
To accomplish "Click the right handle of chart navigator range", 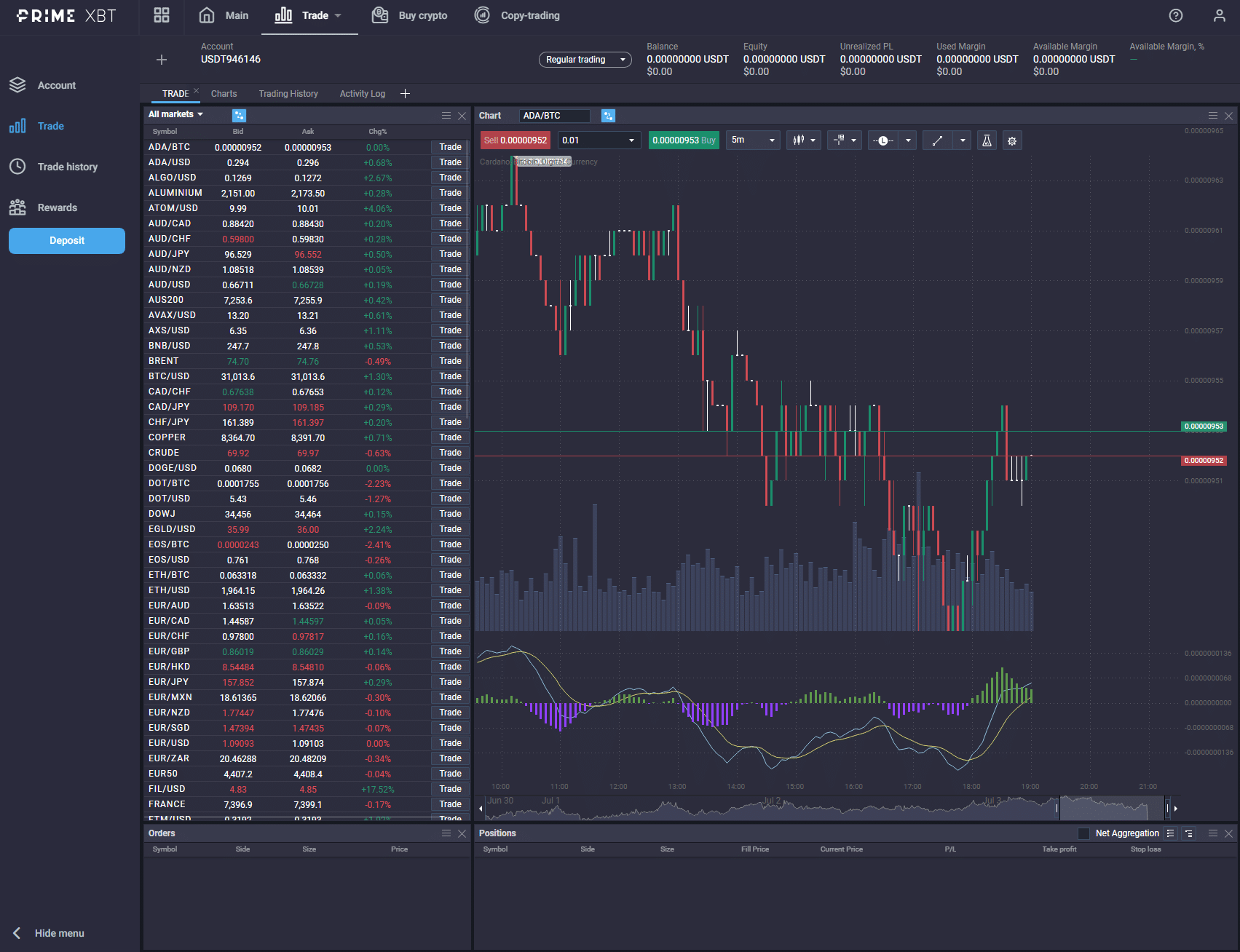I will pos(1167,808).
